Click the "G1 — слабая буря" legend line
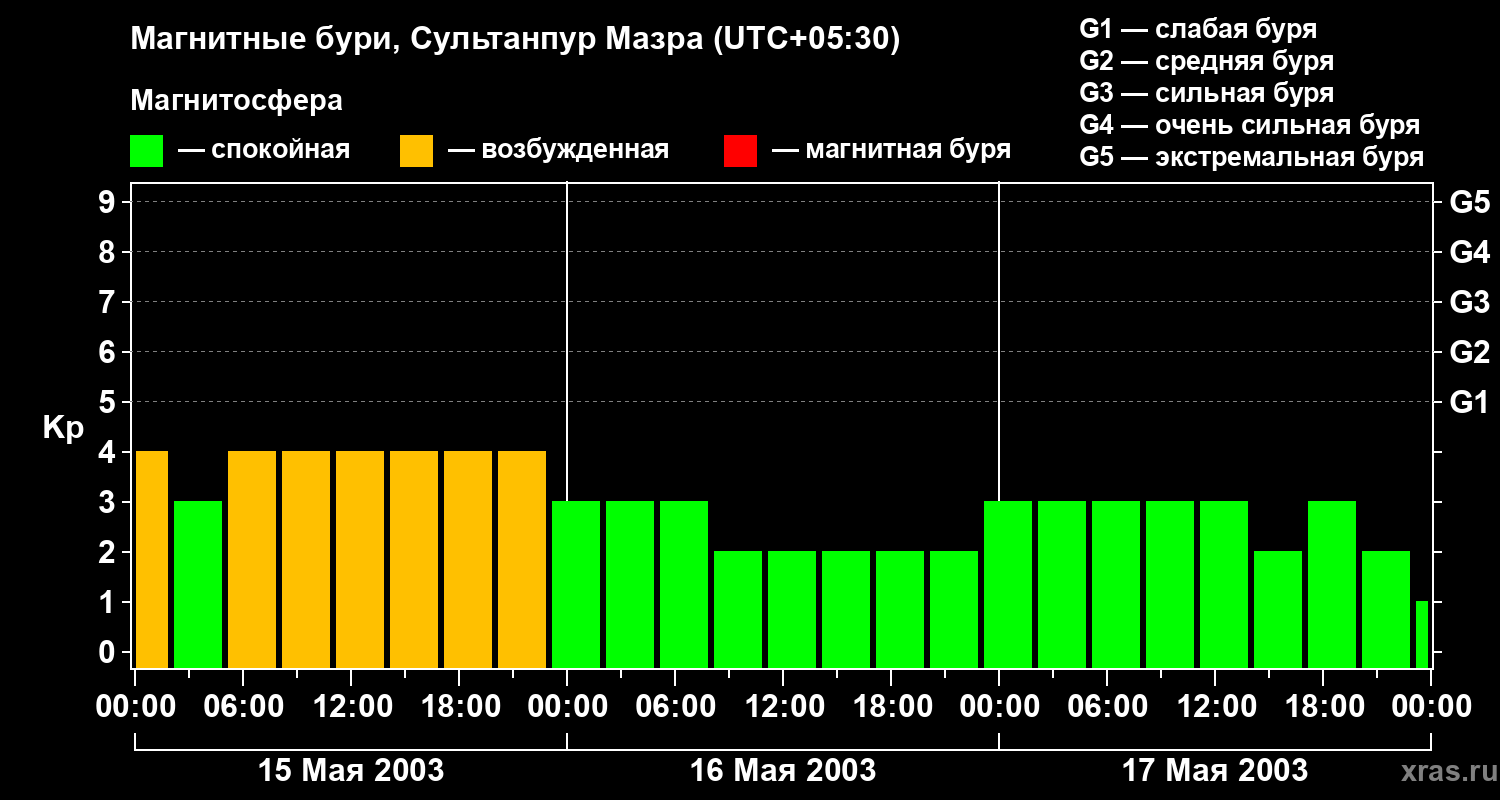The image size is (1500, 800). pos(1198,29)
